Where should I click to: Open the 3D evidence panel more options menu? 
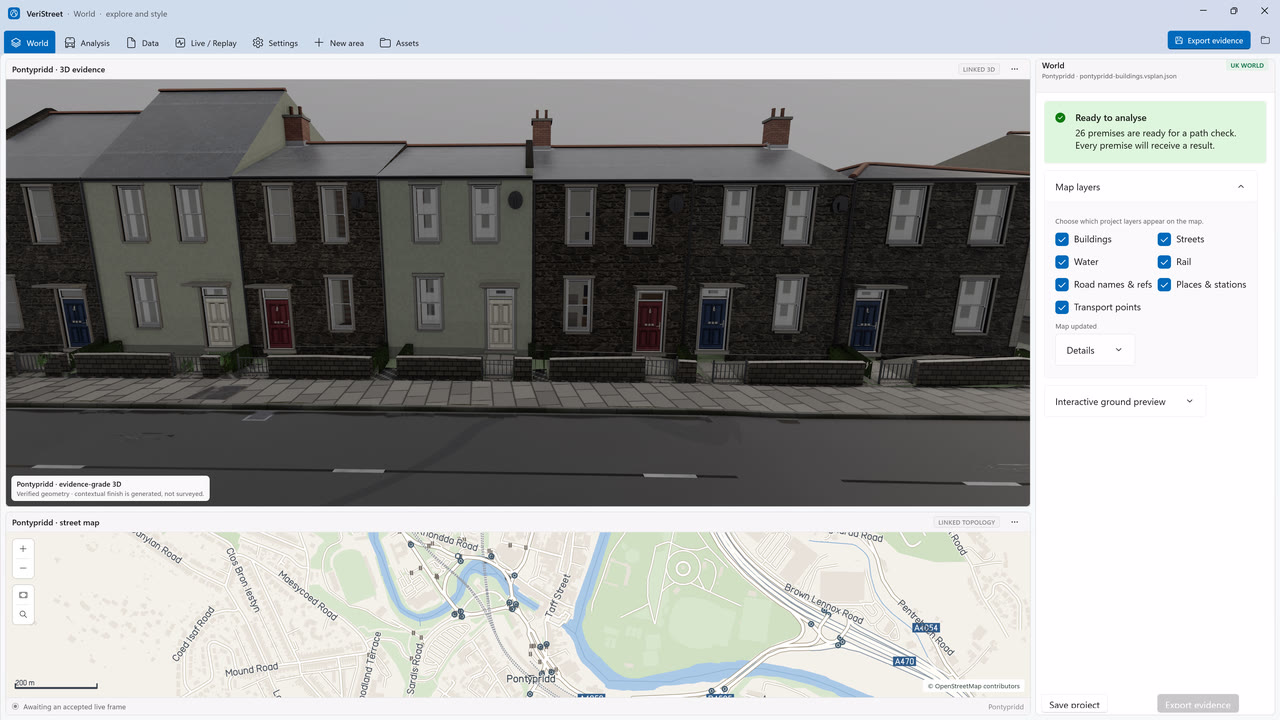(x=1014, y=70)
